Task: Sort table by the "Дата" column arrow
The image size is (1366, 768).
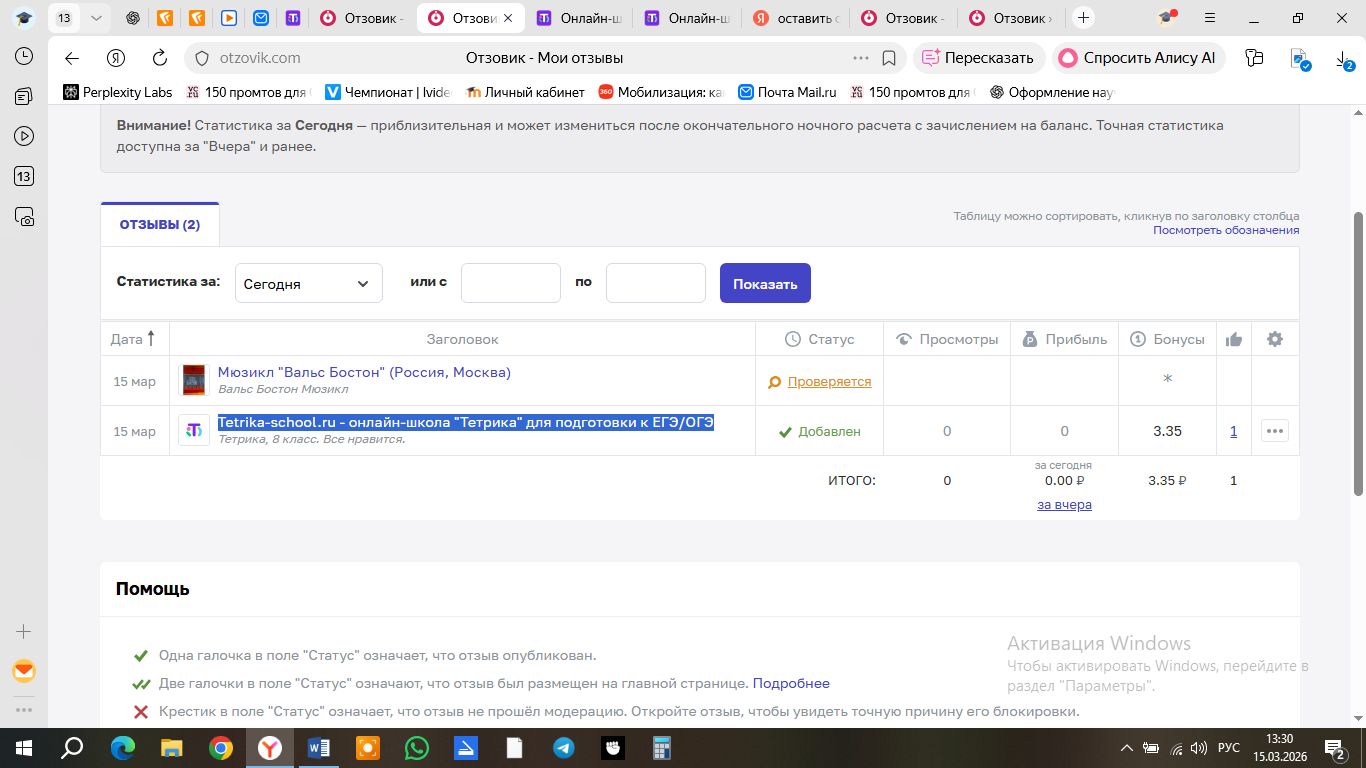Action: 151,339
